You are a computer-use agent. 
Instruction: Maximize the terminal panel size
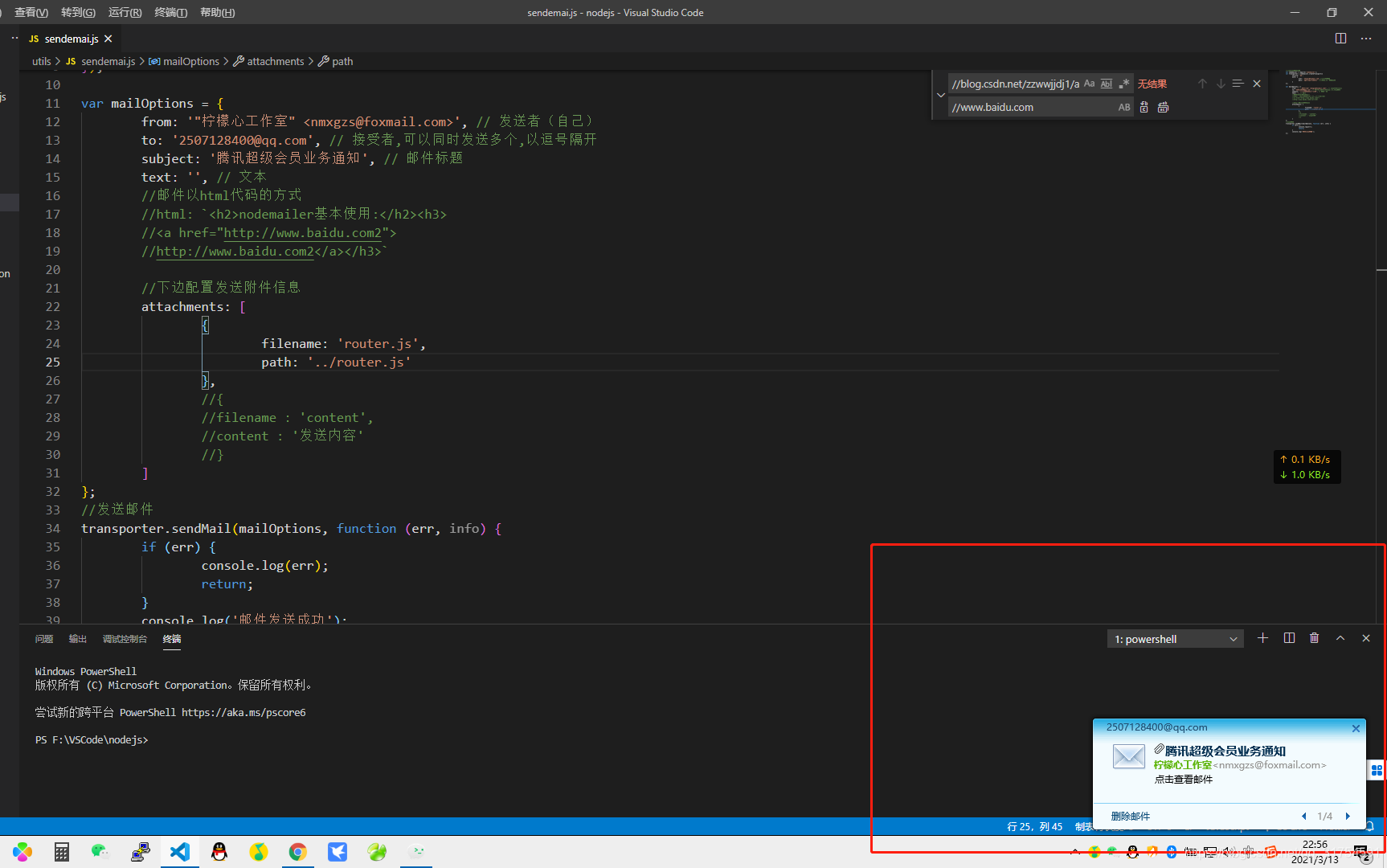(x=1340, y=638)
